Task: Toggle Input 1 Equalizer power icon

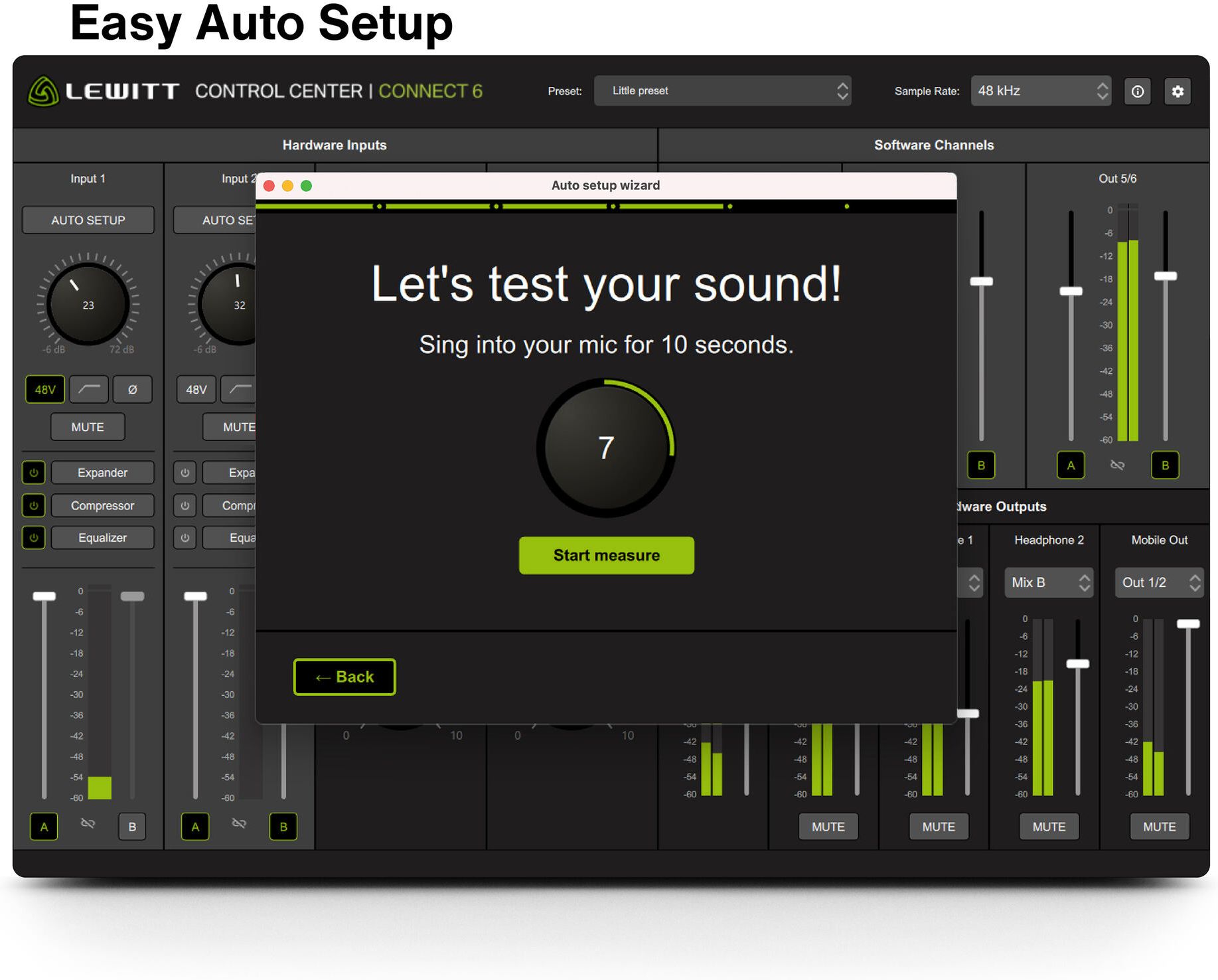Action: (x=34, y=538)
